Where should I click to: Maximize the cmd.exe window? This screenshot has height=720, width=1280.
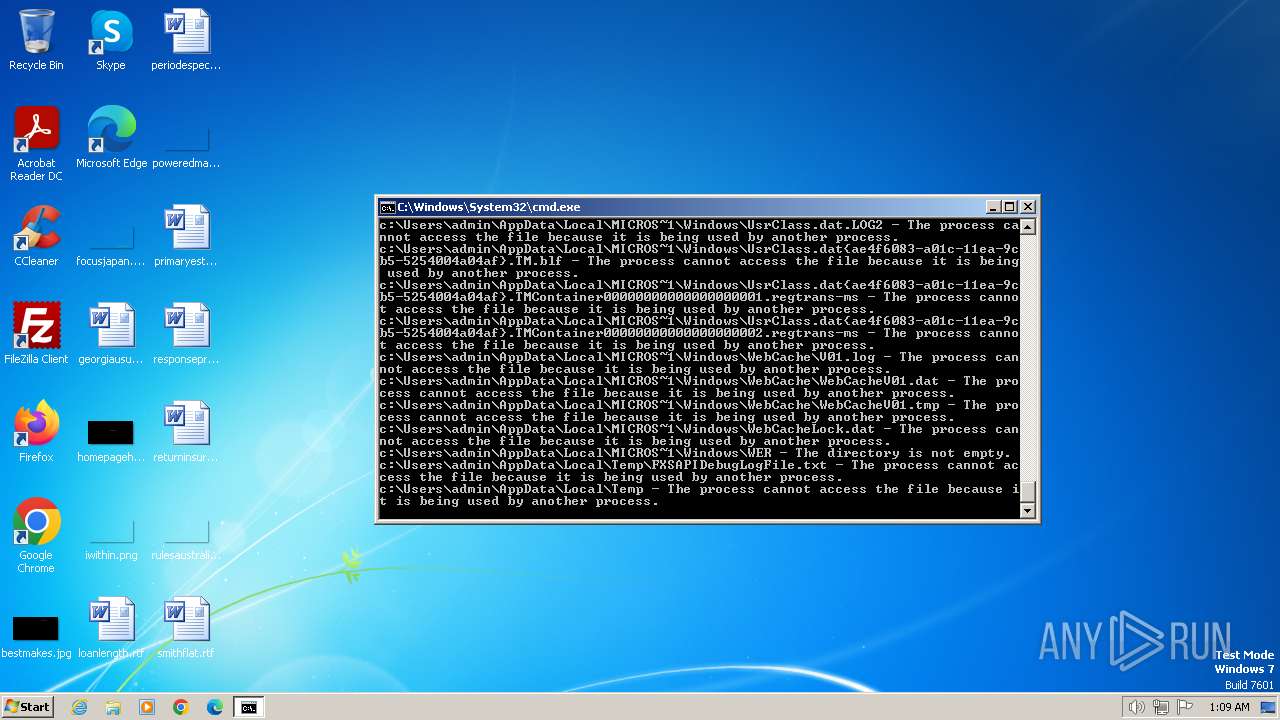[1010, 207]
